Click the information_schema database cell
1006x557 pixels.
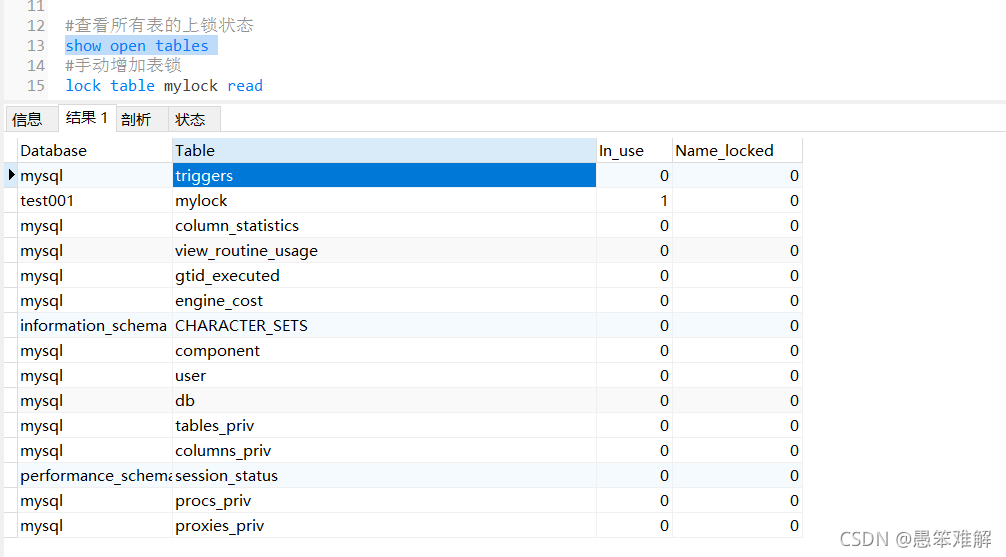pos(95,325)
